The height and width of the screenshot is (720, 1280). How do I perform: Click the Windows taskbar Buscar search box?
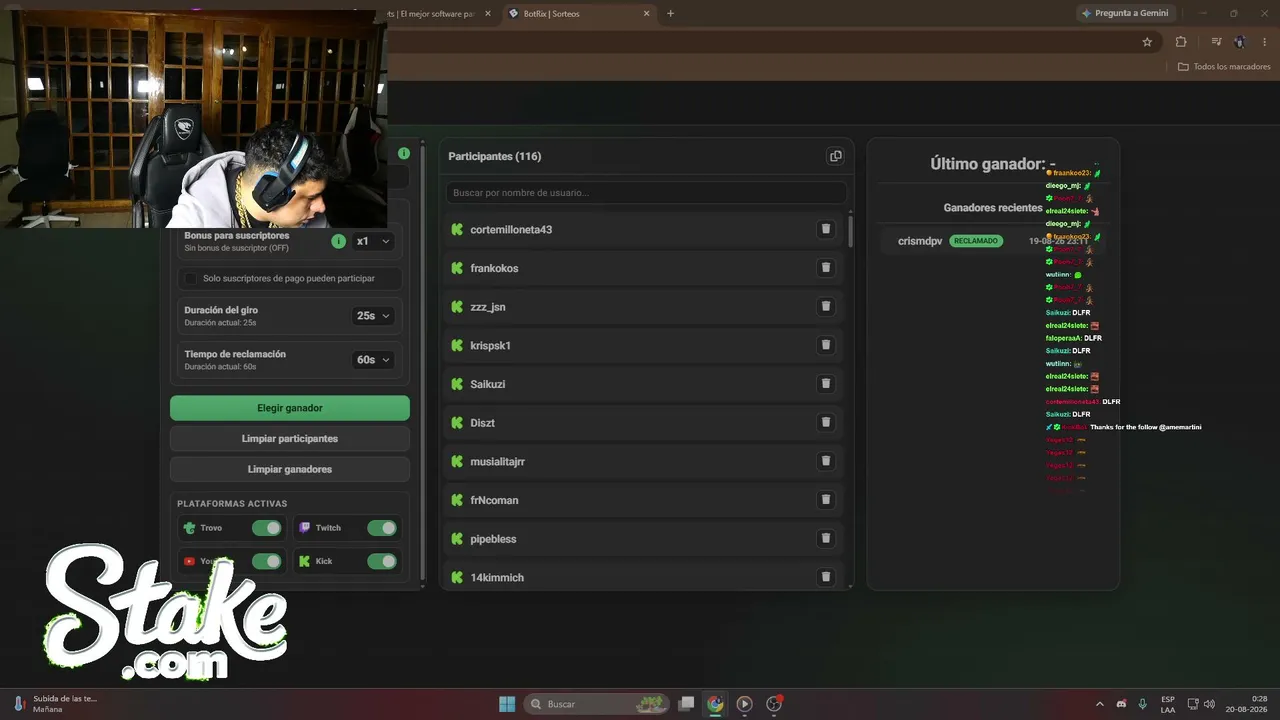pos(597,704)
